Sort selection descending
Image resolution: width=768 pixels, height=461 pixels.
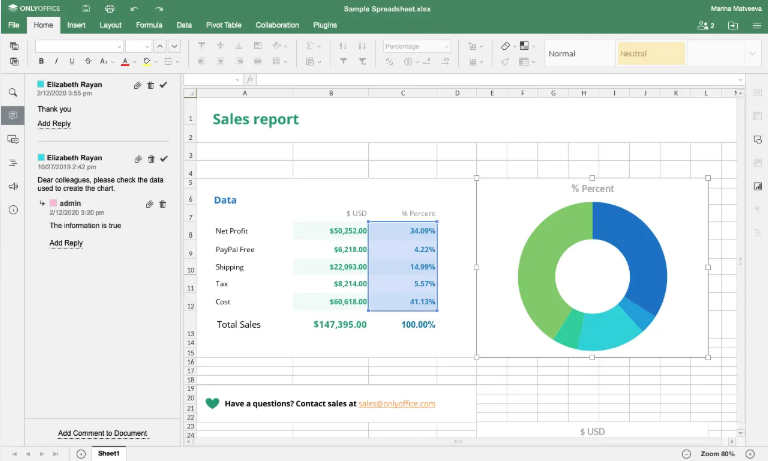362,46
